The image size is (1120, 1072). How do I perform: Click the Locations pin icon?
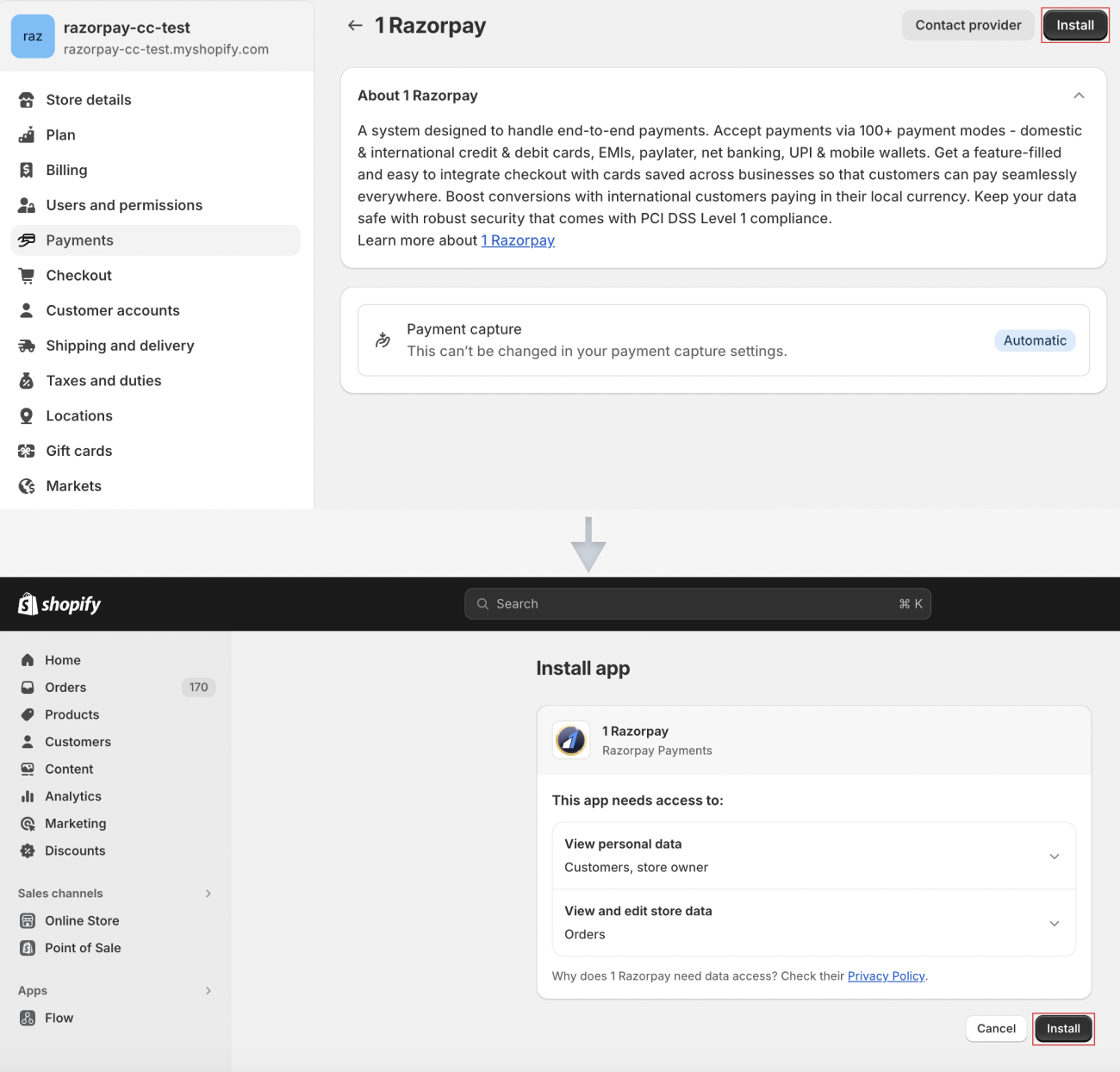(27, 416)
